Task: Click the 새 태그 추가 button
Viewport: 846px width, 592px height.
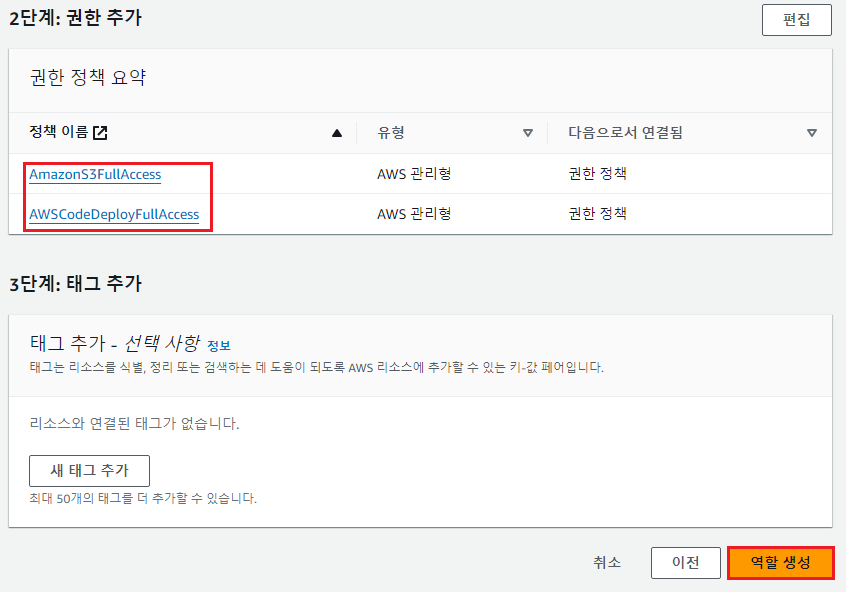Action: coord(89,471)
